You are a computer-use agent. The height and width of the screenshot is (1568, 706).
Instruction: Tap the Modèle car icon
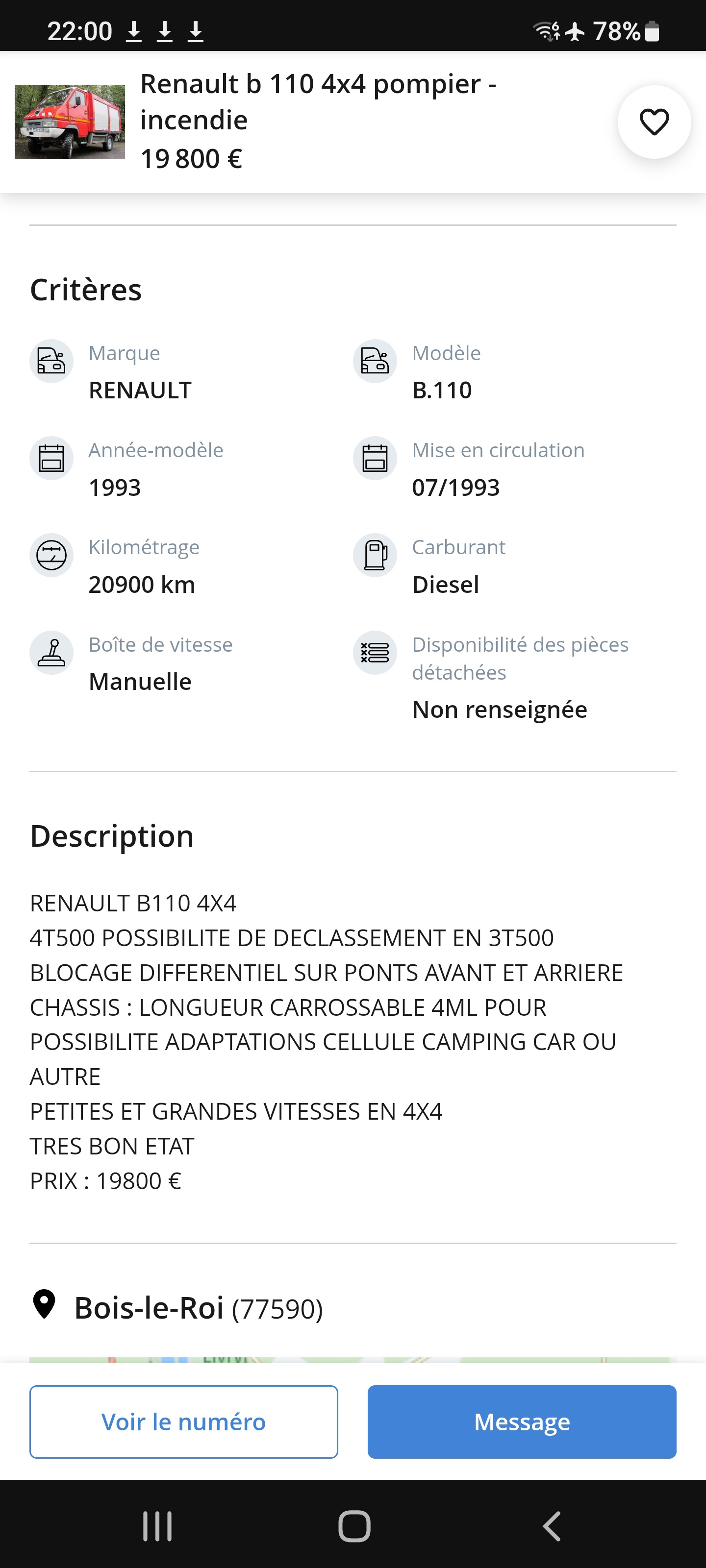click(x=375, y=361)
